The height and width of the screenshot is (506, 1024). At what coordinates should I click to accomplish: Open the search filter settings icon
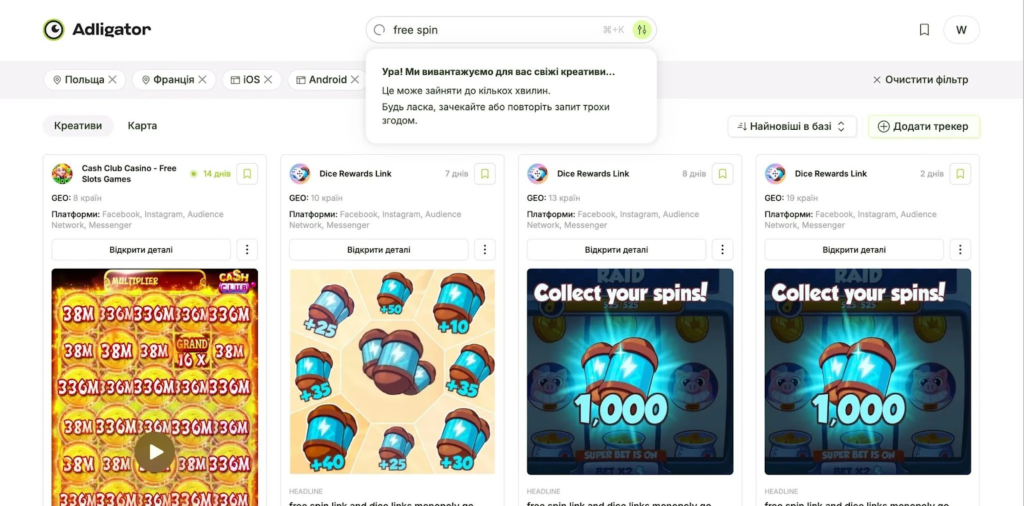(x=642, y=30)
